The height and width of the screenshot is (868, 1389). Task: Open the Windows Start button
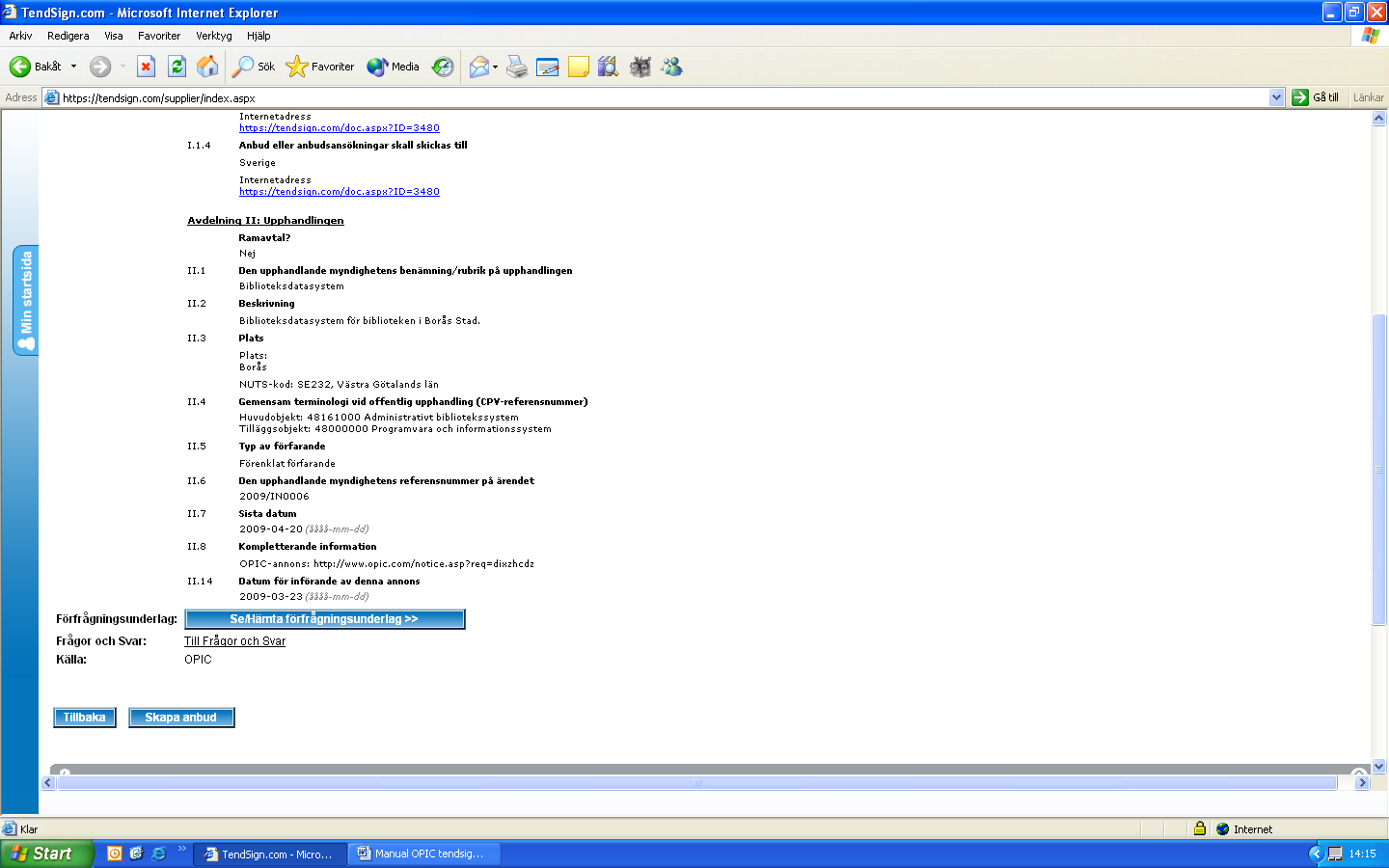(46, 854)
